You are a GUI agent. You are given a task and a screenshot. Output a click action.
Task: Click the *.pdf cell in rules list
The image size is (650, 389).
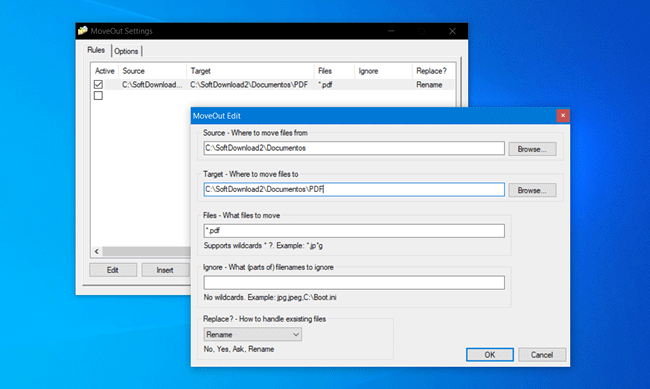click(325, 85)
